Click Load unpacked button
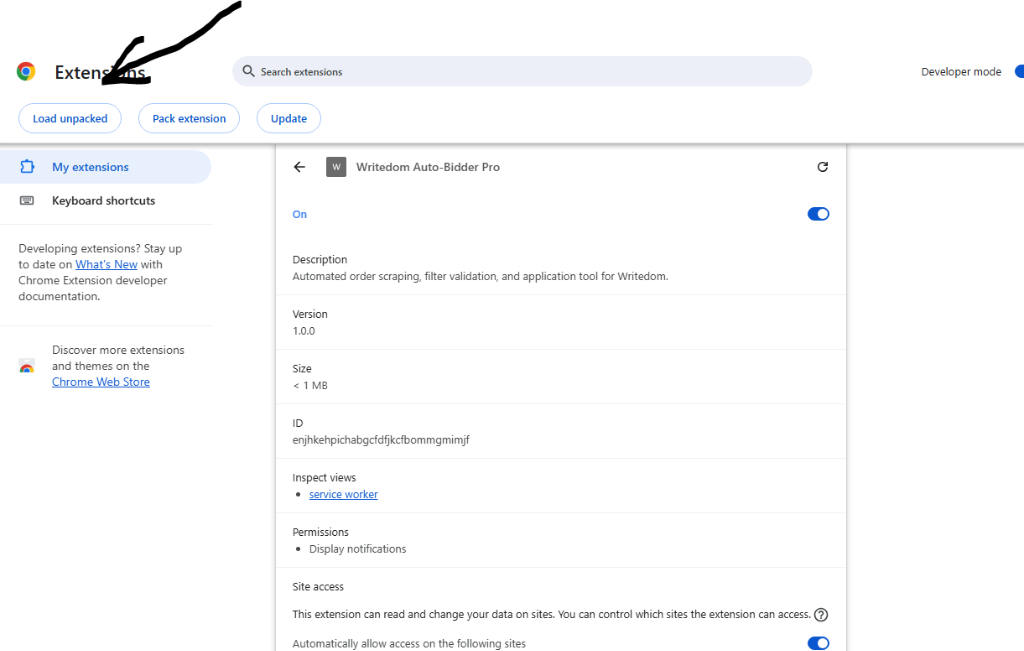Image resolution: width=1024 pixels, height=651 pixels. [x=70, y=118]
